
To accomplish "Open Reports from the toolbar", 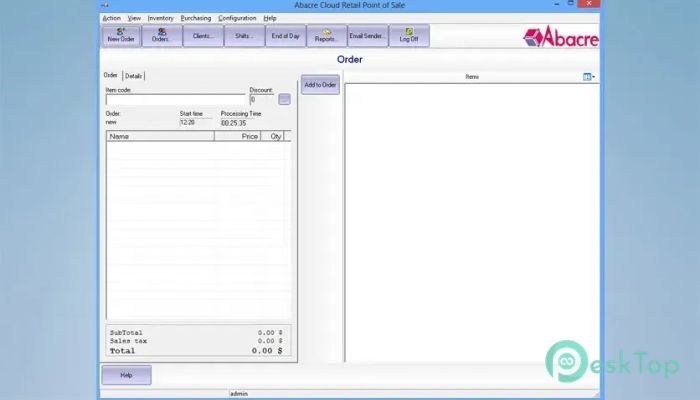I will [327, 36].
